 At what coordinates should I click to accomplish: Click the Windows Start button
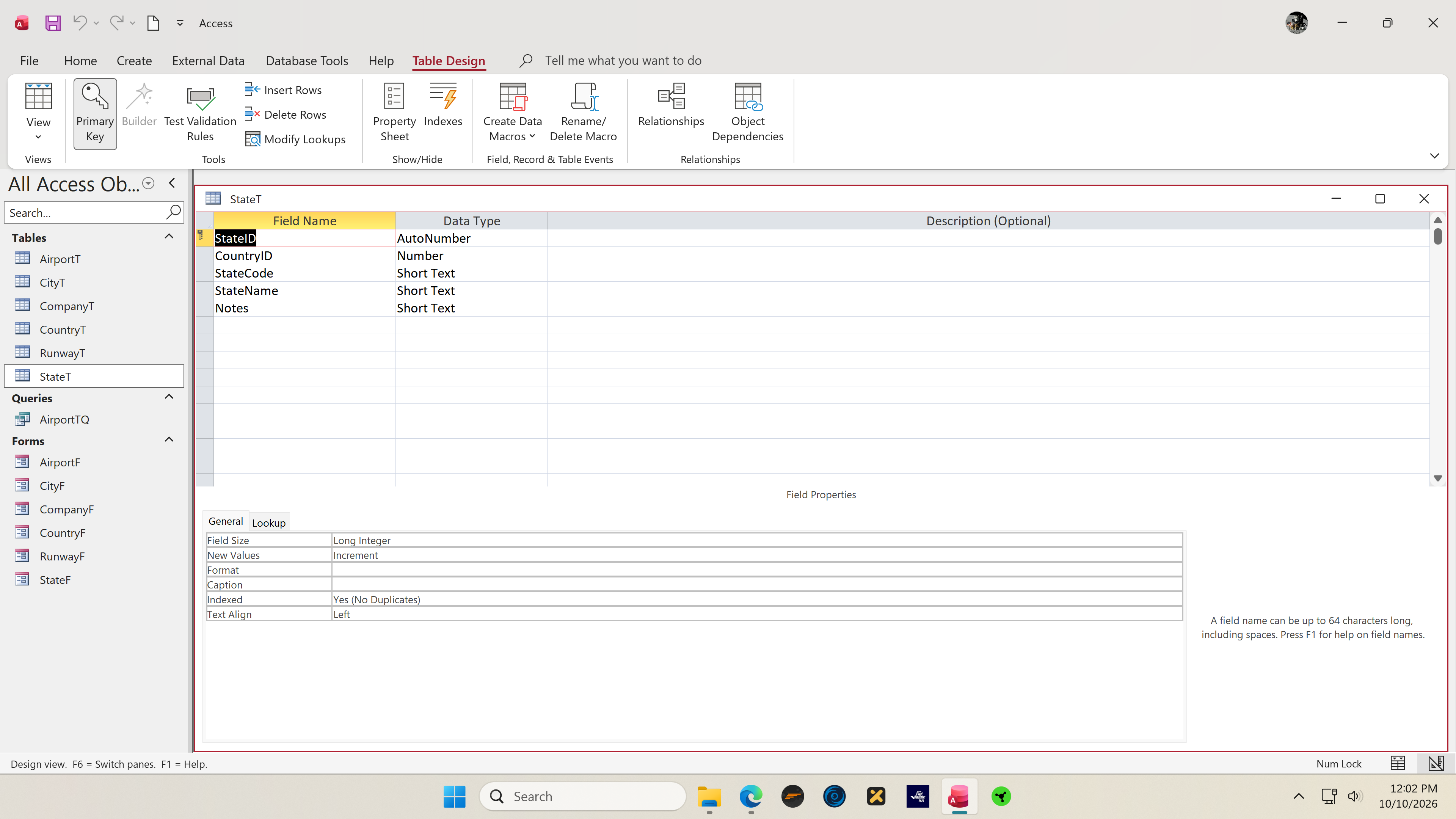(455, 796)
